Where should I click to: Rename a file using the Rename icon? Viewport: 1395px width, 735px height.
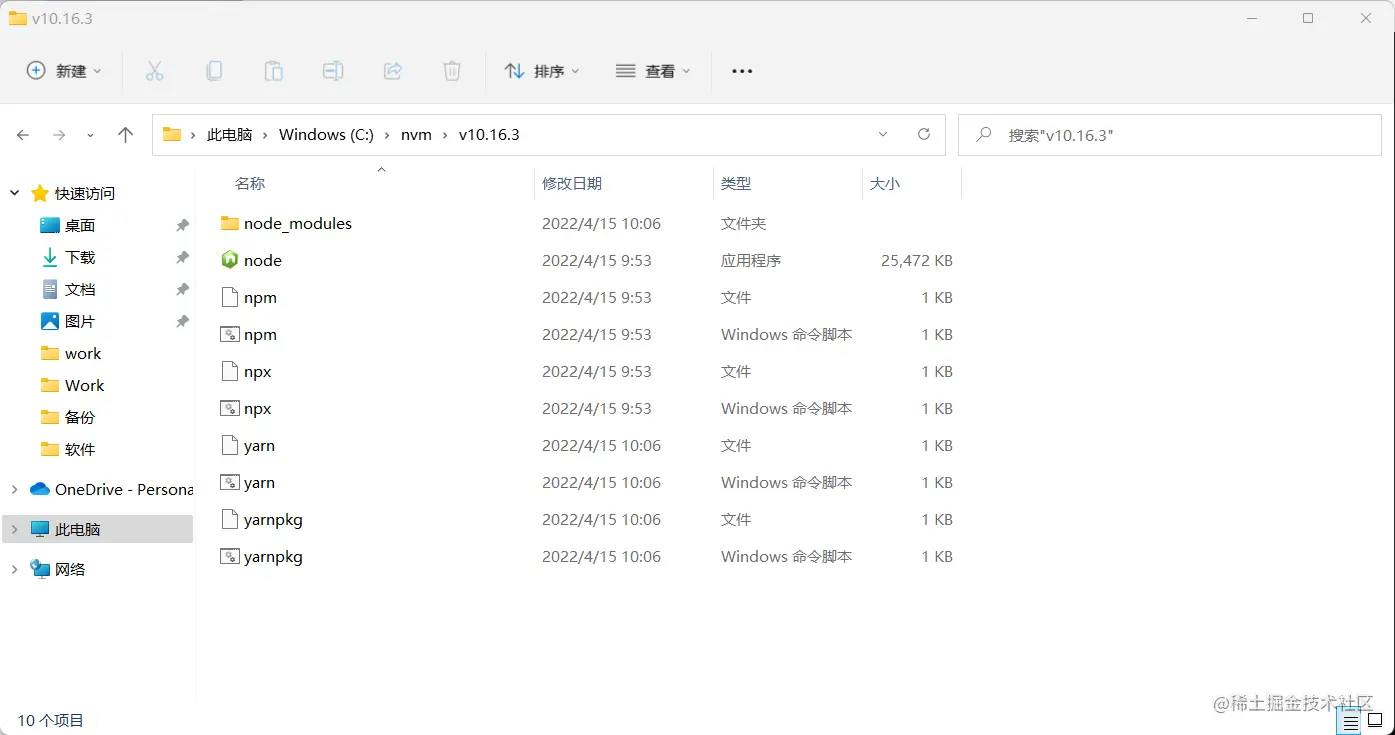[x=333, y=70]
